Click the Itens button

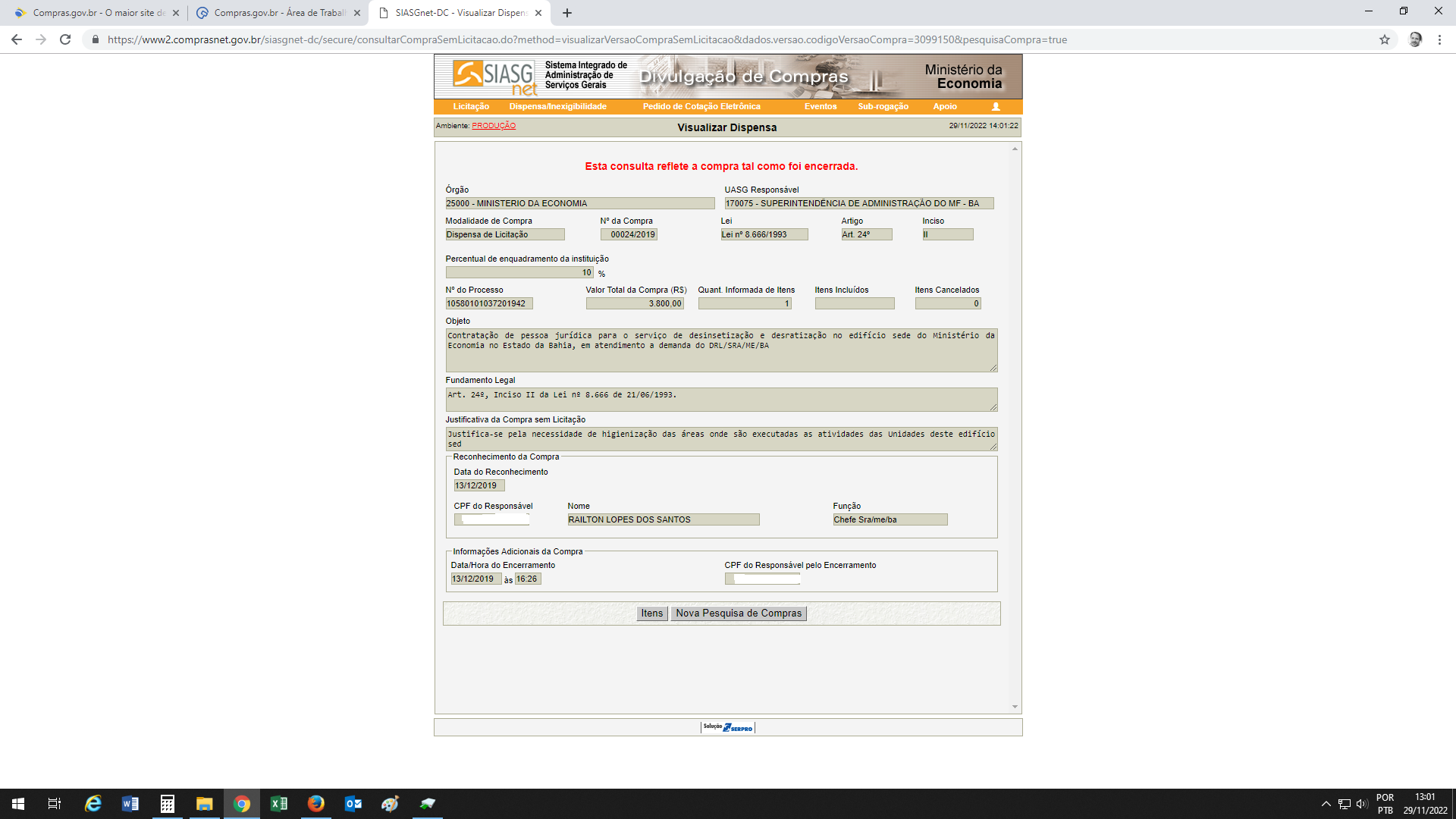pos(651,613)
